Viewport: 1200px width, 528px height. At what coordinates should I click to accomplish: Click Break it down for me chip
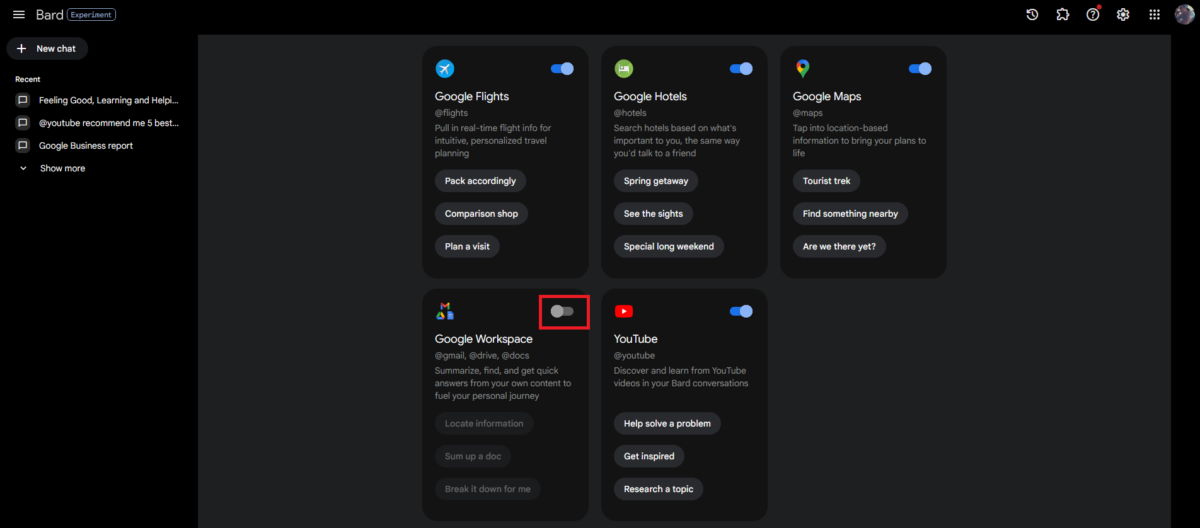[488, 489]
